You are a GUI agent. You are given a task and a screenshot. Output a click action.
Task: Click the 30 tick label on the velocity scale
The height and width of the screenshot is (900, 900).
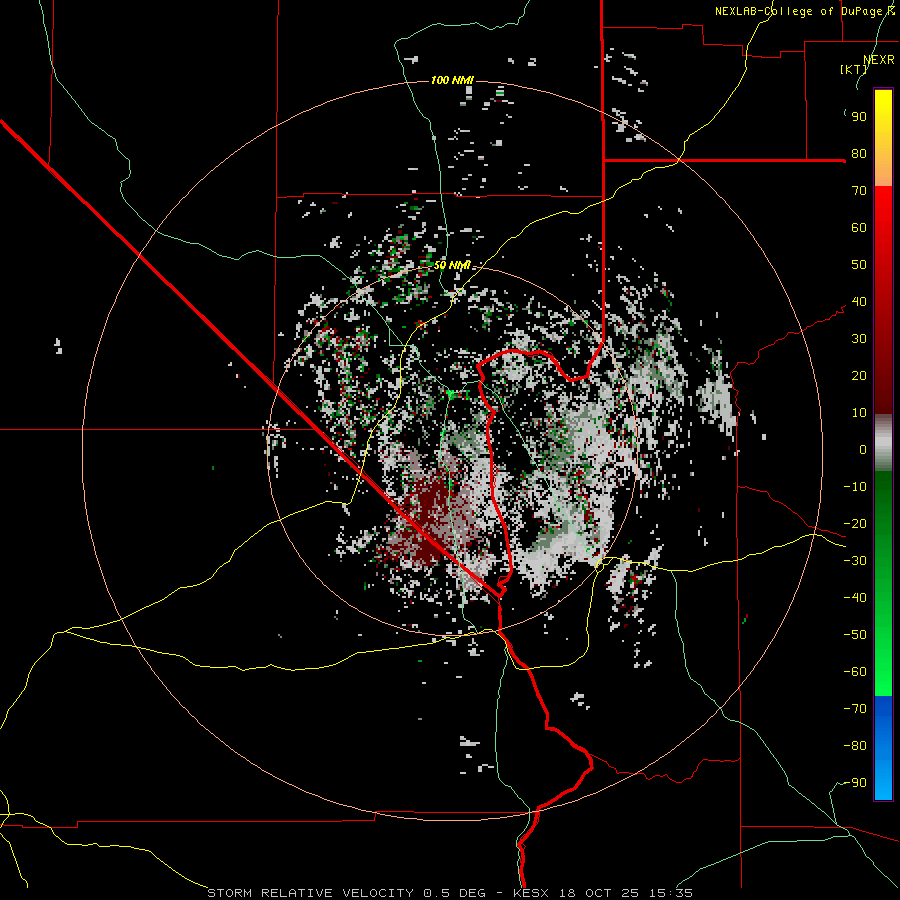coord(859,339)
